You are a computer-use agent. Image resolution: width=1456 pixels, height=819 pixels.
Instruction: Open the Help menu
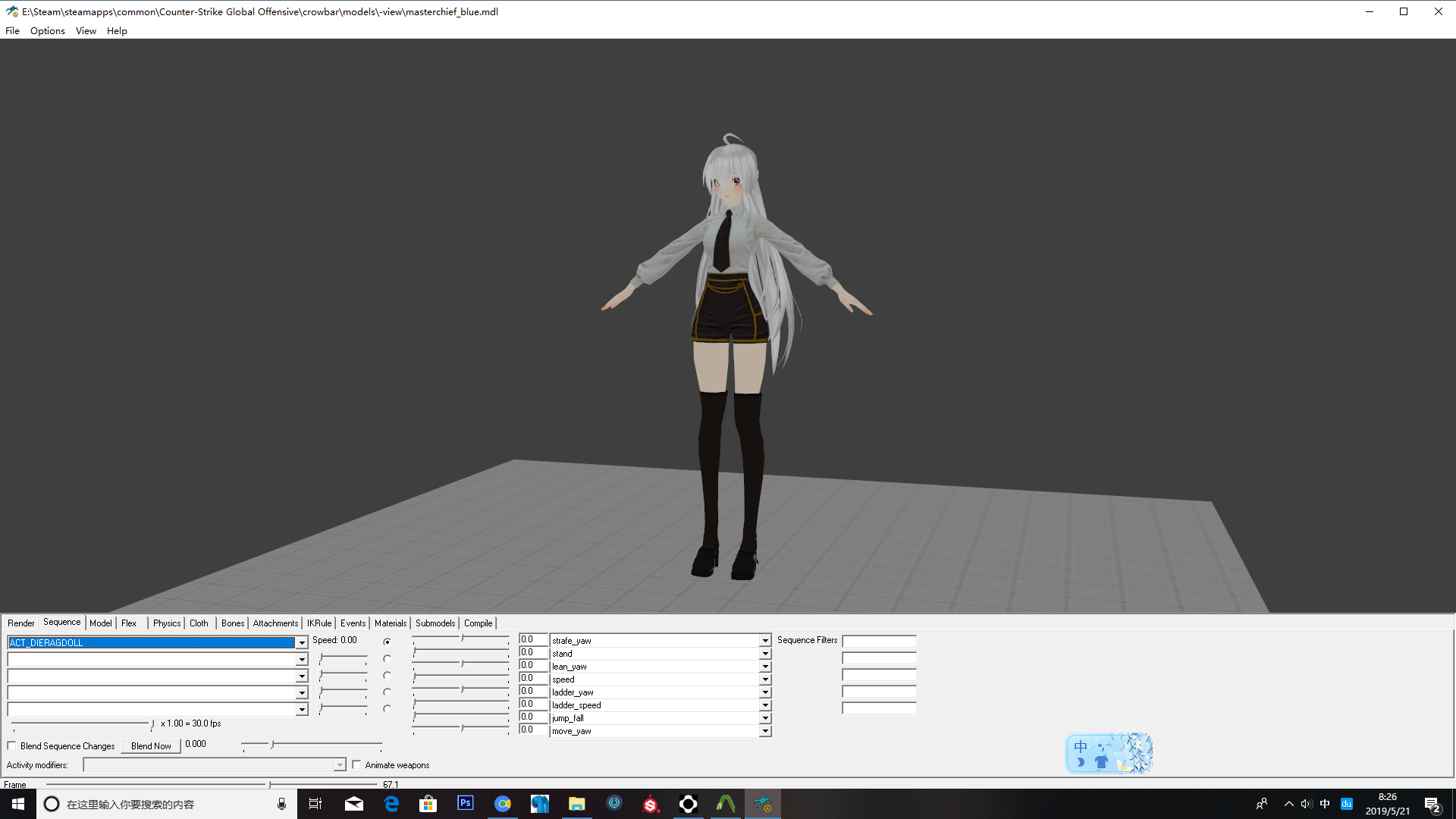click(117, 31)
